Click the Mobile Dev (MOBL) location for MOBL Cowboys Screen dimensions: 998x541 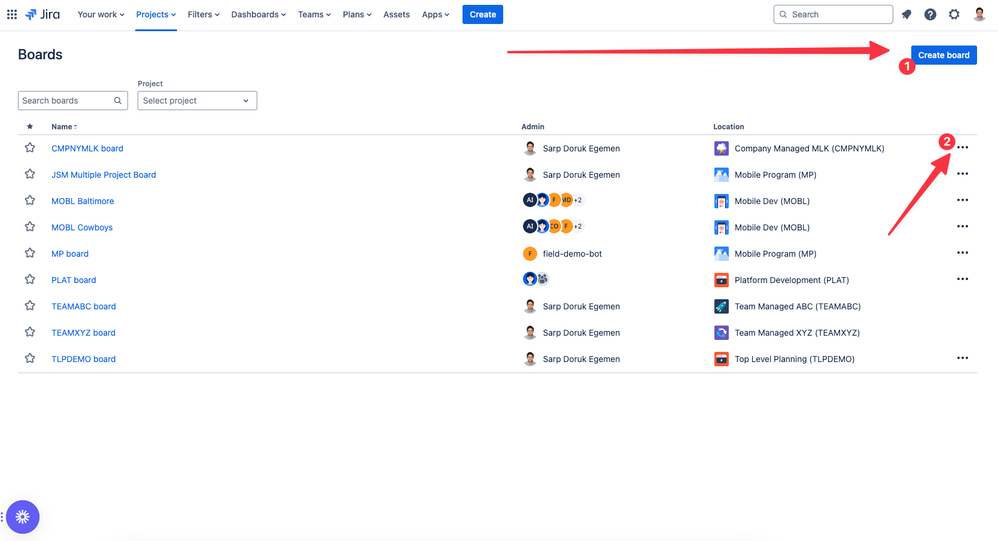point(772,227)
